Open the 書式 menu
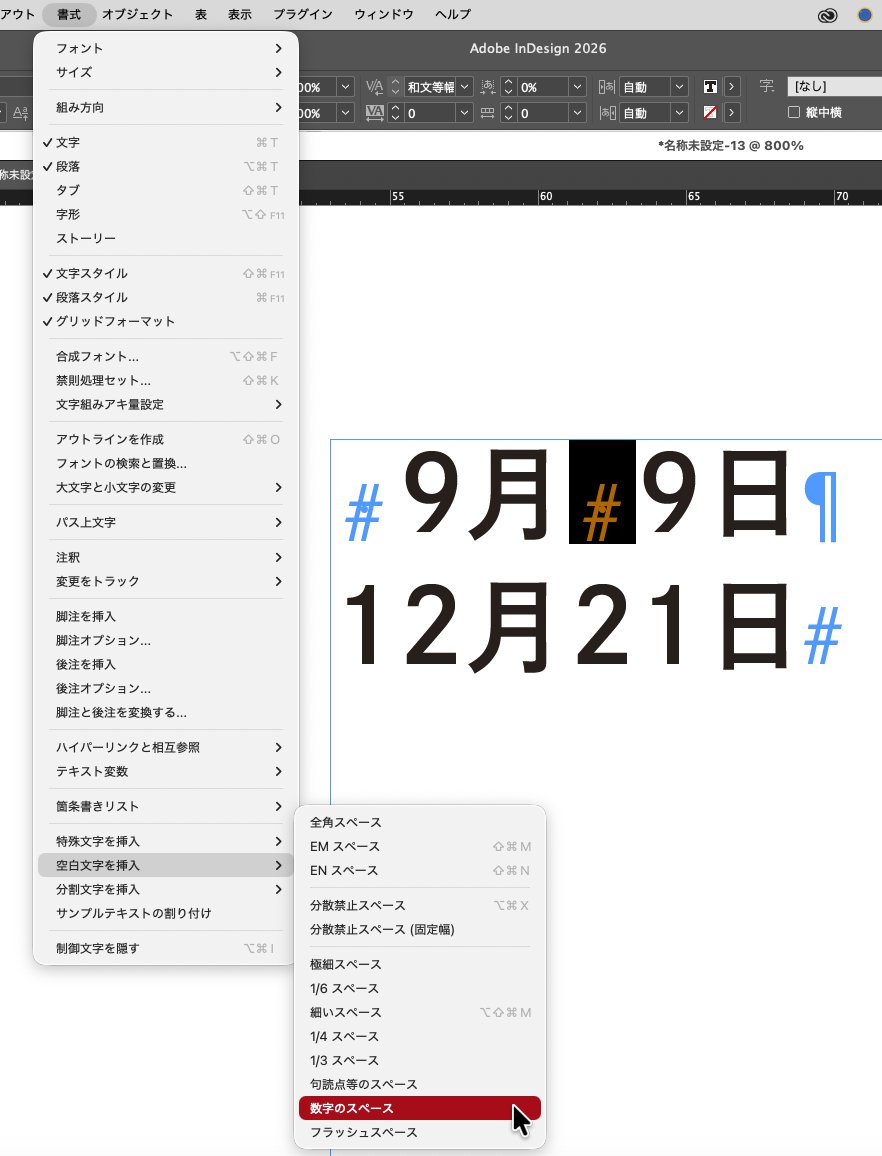This screenshot has height=1156, width=882. (x=69, y=14)
